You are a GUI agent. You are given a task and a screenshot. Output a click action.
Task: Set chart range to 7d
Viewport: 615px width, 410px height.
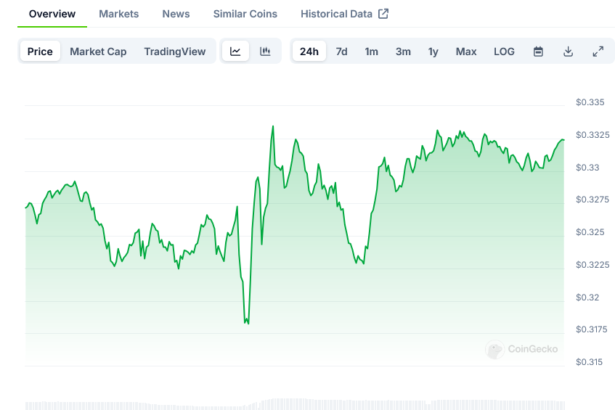[x=342, y=51]
